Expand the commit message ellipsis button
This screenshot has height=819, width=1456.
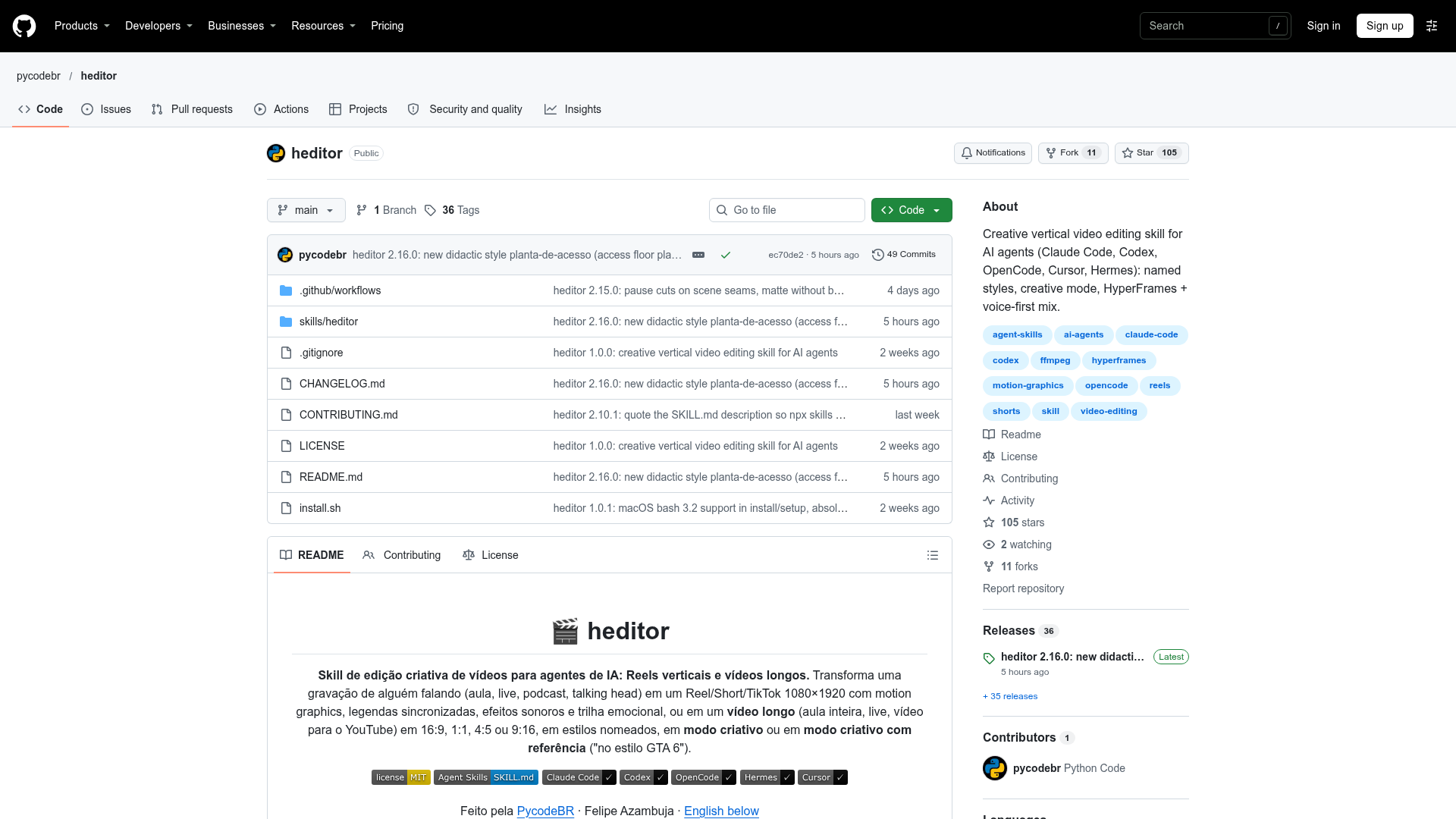(x=698, y=255)
